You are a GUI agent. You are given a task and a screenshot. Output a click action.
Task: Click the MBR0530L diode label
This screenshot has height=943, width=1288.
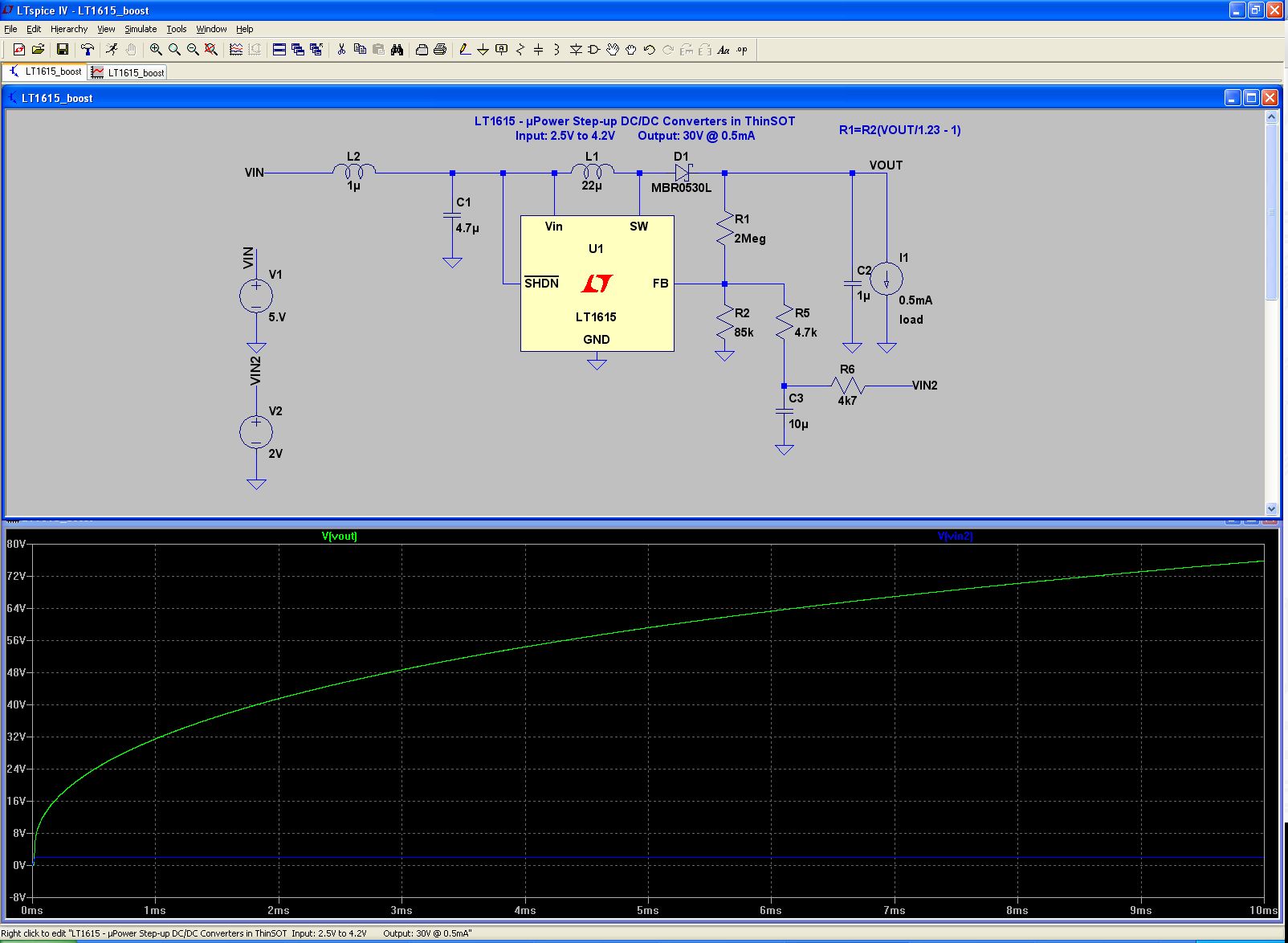point(681,188)
